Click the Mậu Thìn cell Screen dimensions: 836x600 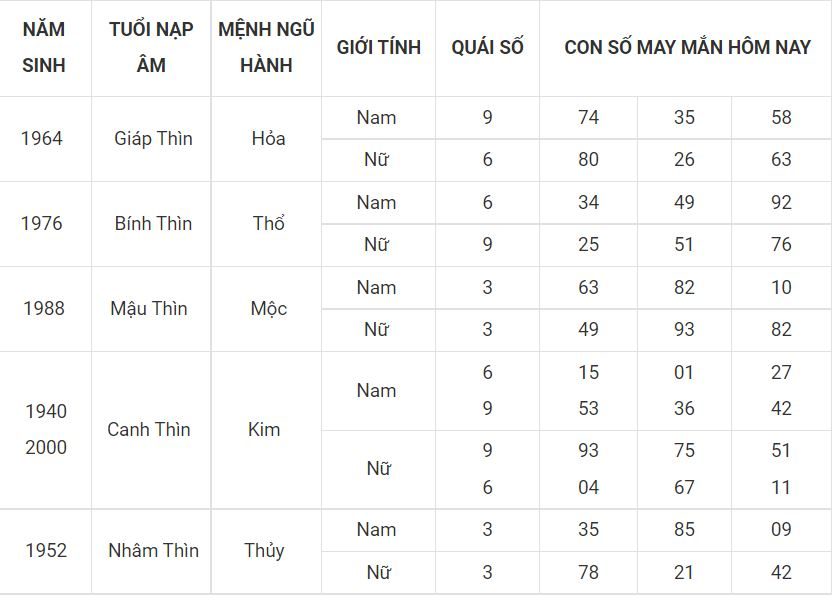(x=149, y=308)
